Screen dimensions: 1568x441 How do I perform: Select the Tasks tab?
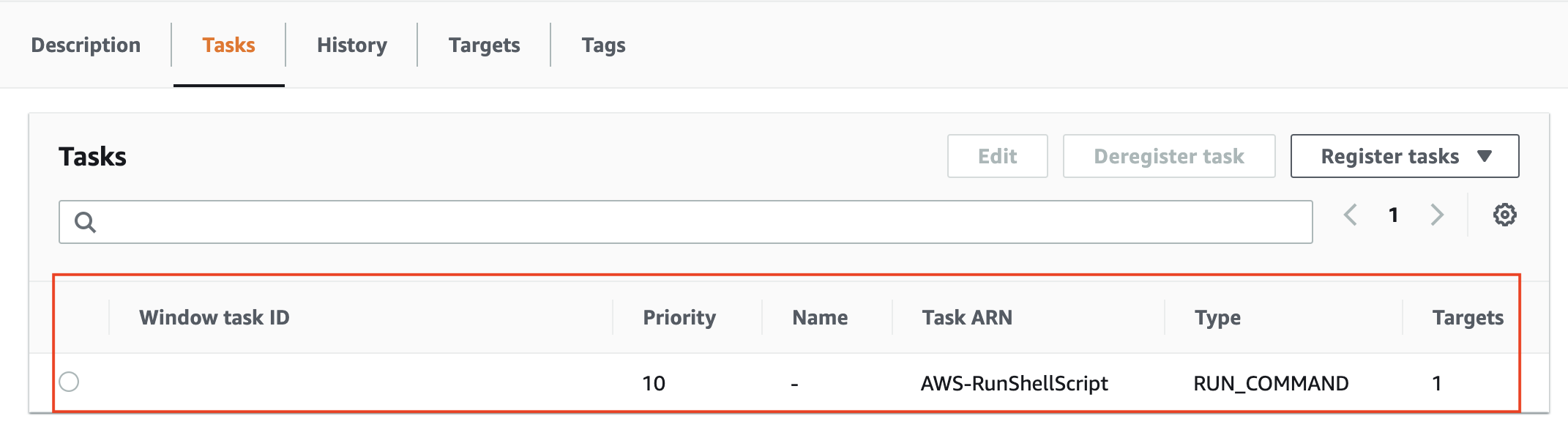229,45
